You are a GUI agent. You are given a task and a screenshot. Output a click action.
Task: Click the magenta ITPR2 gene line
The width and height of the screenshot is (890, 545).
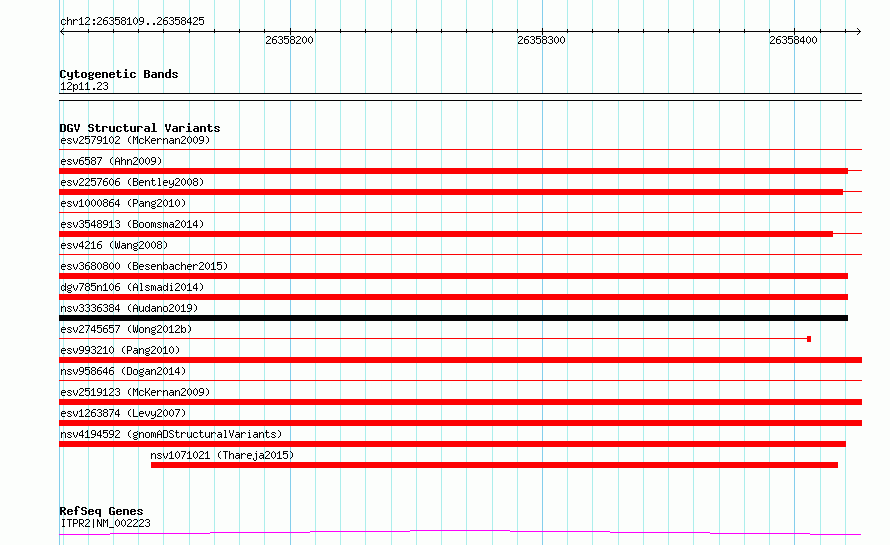click(x=460, y=532)
